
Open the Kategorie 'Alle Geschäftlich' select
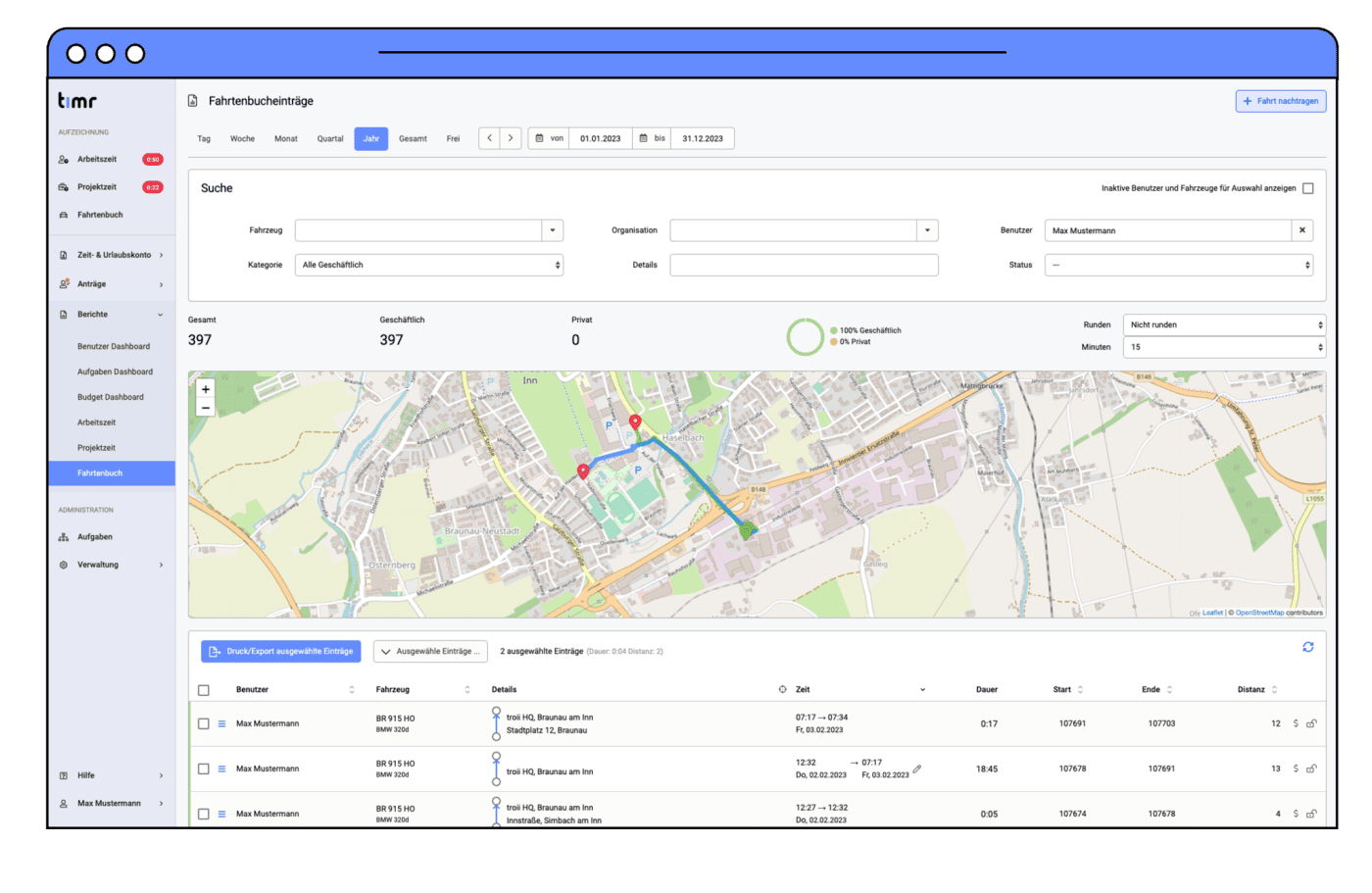(x=429, y=265)
